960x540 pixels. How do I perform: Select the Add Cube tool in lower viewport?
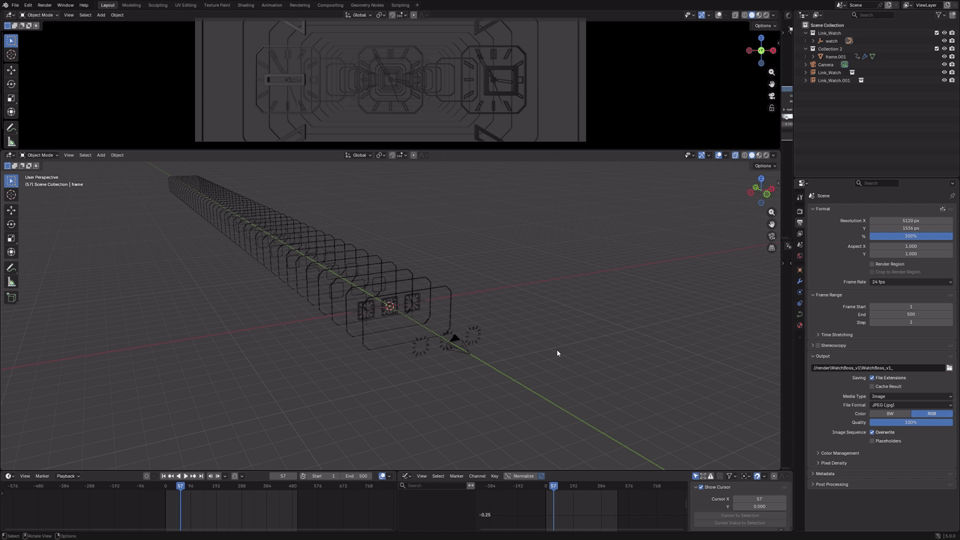(x=11, y=298)
